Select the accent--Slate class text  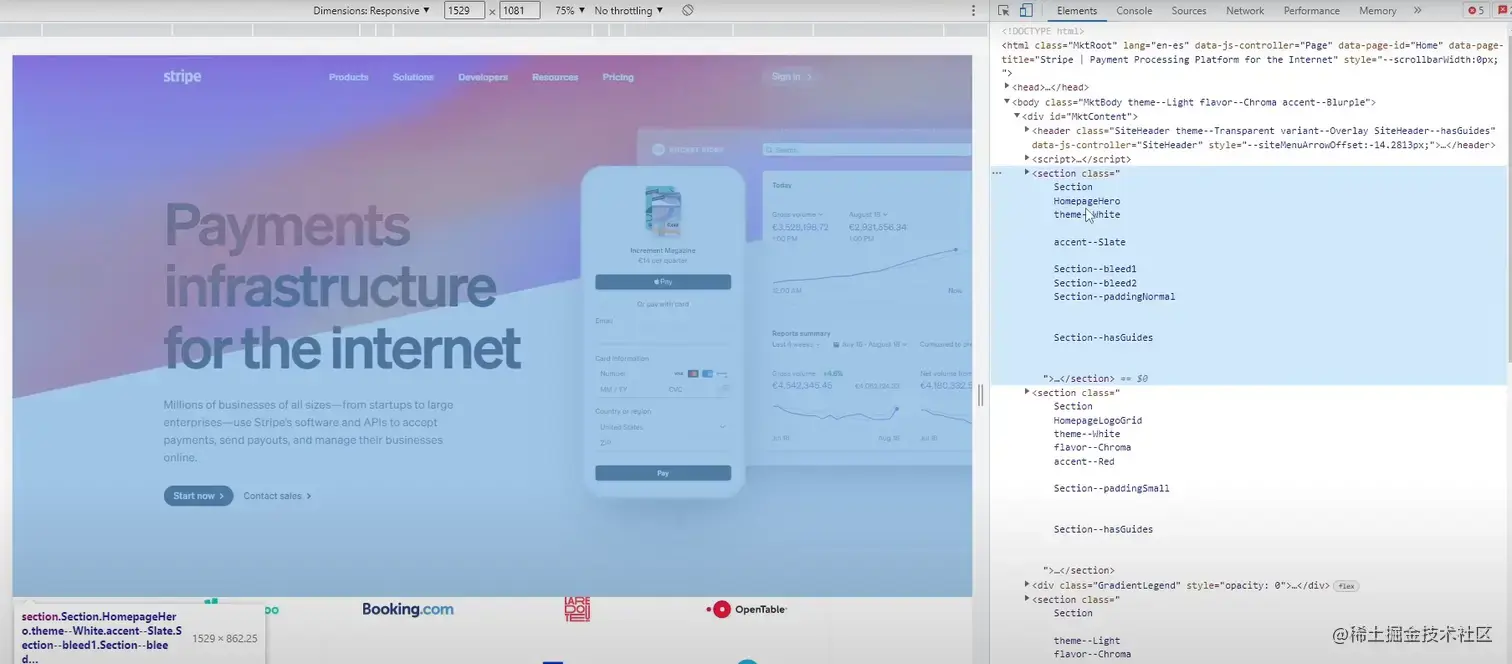click(1089, 242)
